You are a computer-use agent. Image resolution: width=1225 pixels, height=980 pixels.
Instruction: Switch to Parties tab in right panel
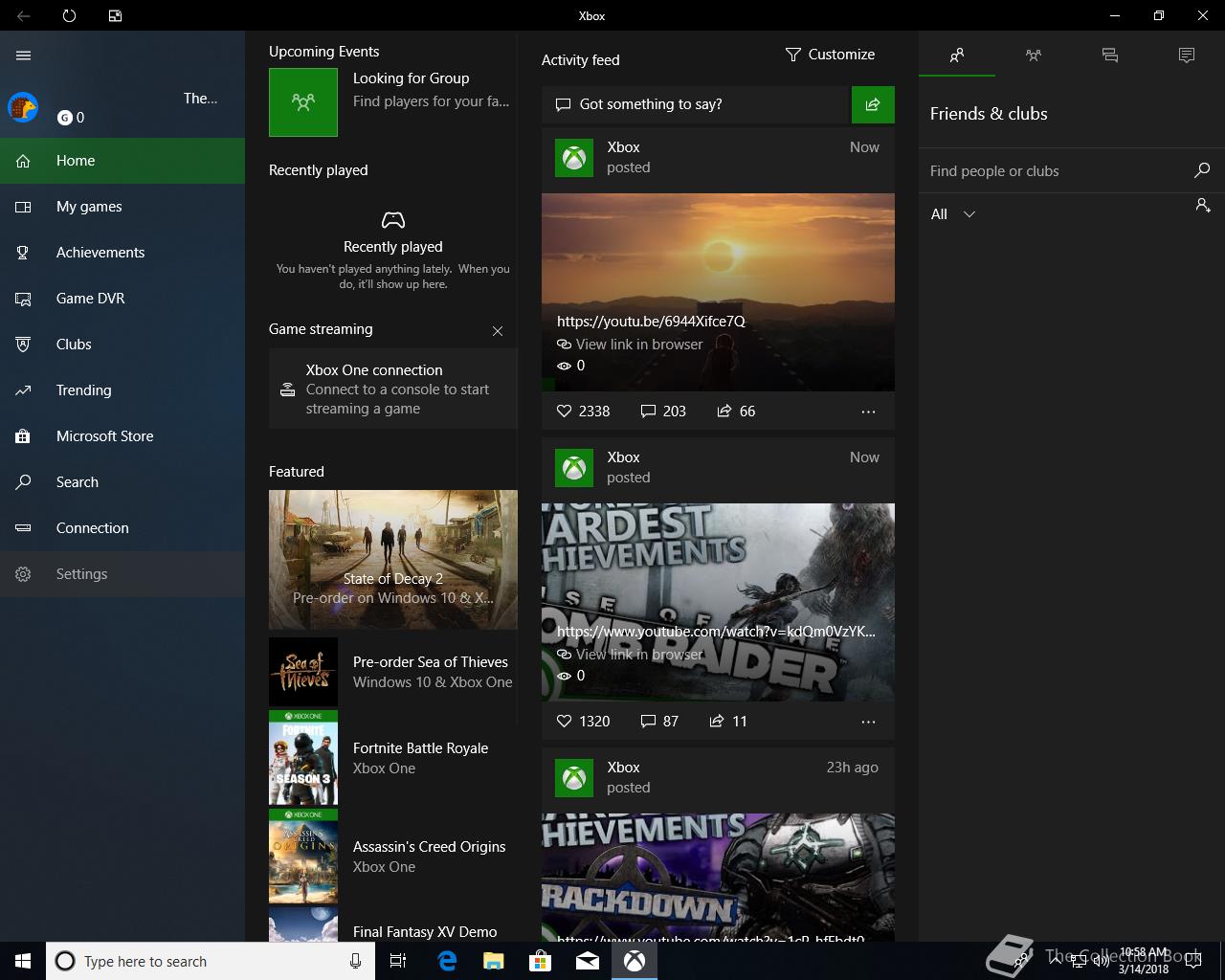coord(1034,56)
